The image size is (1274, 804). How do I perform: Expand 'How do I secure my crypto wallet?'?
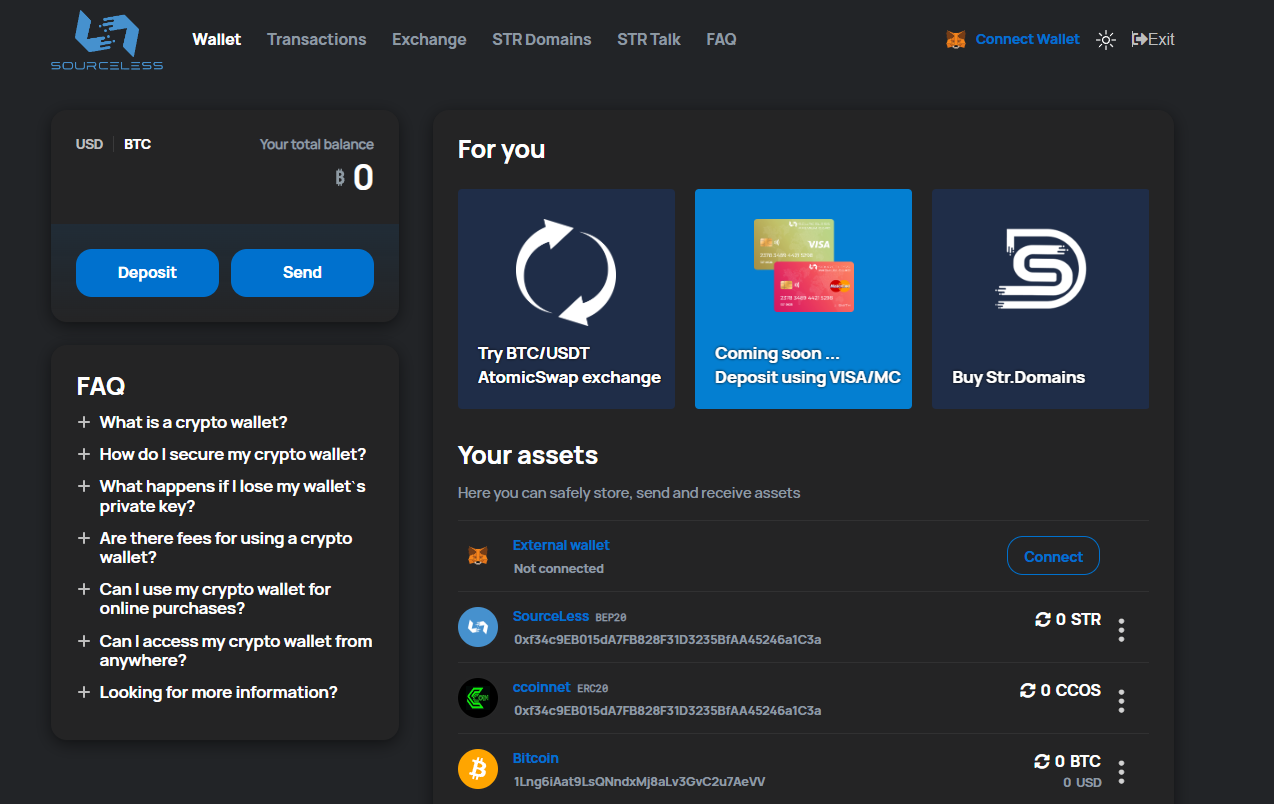tap(222, 454)
